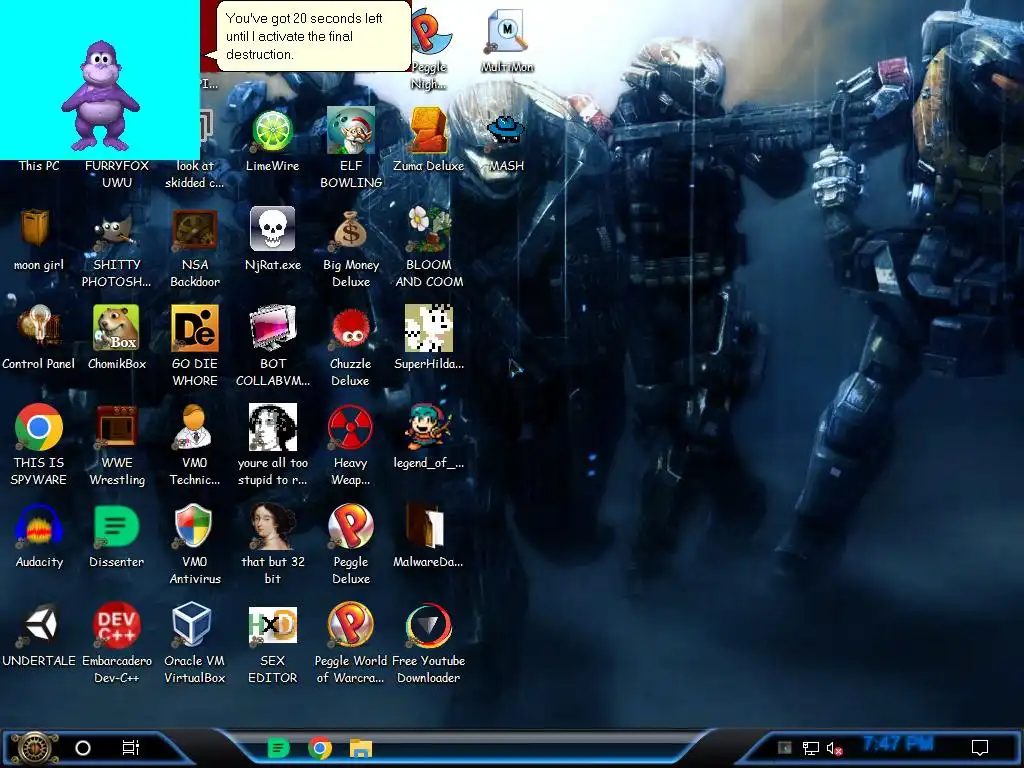The width and height of the screenshot is (1024, 768).
Task: Select the GO DIE WHORE icon
Action: (x=195, y=328)
